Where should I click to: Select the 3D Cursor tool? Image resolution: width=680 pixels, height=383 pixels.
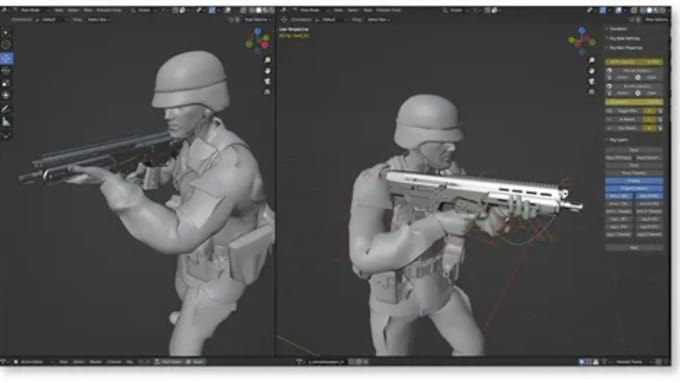pos(6,45)
